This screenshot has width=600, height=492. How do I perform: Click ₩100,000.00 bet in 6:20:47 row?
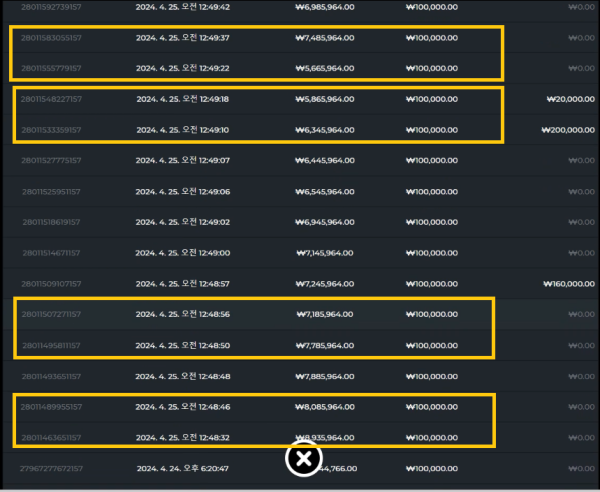click(432, 469)
